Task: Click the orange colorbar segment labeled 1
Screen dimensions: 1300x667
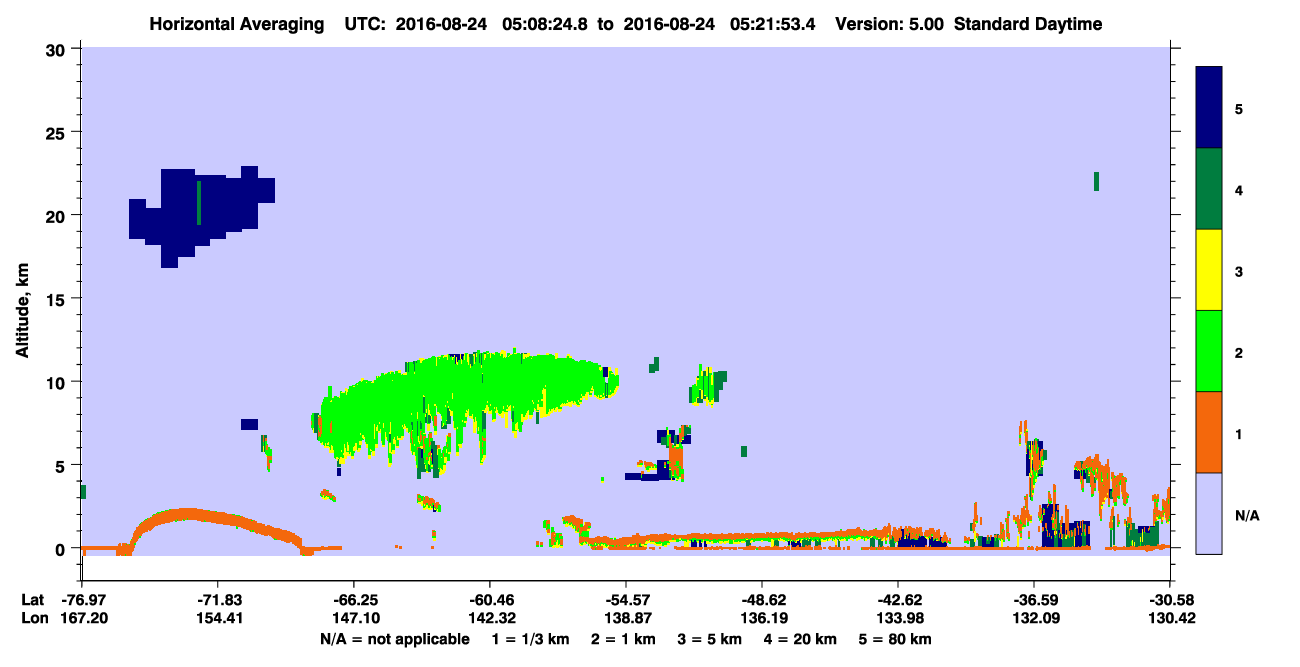Action: 1209,432
